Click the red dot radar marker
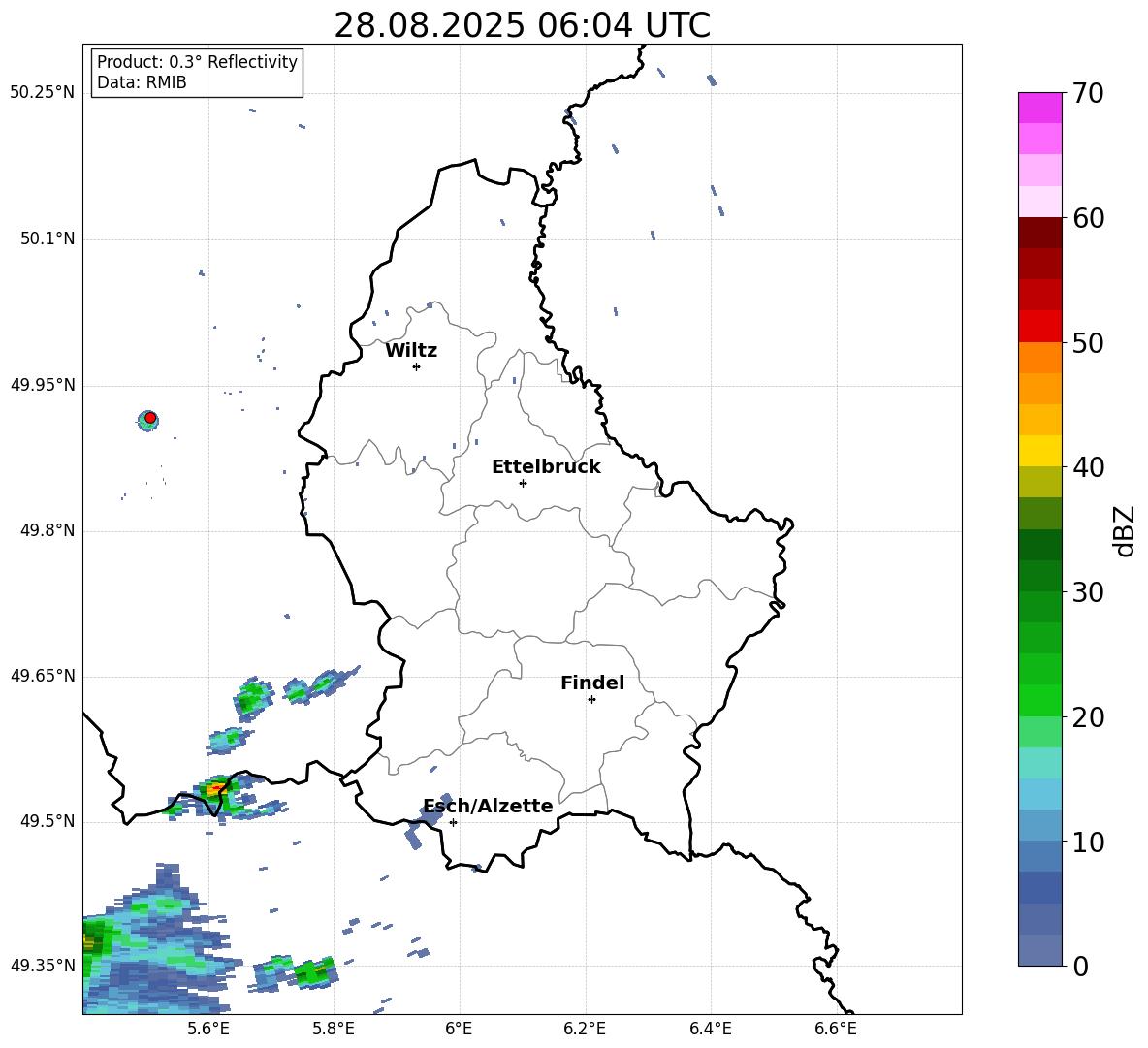1148x1048 pixels. coord(150,418)
